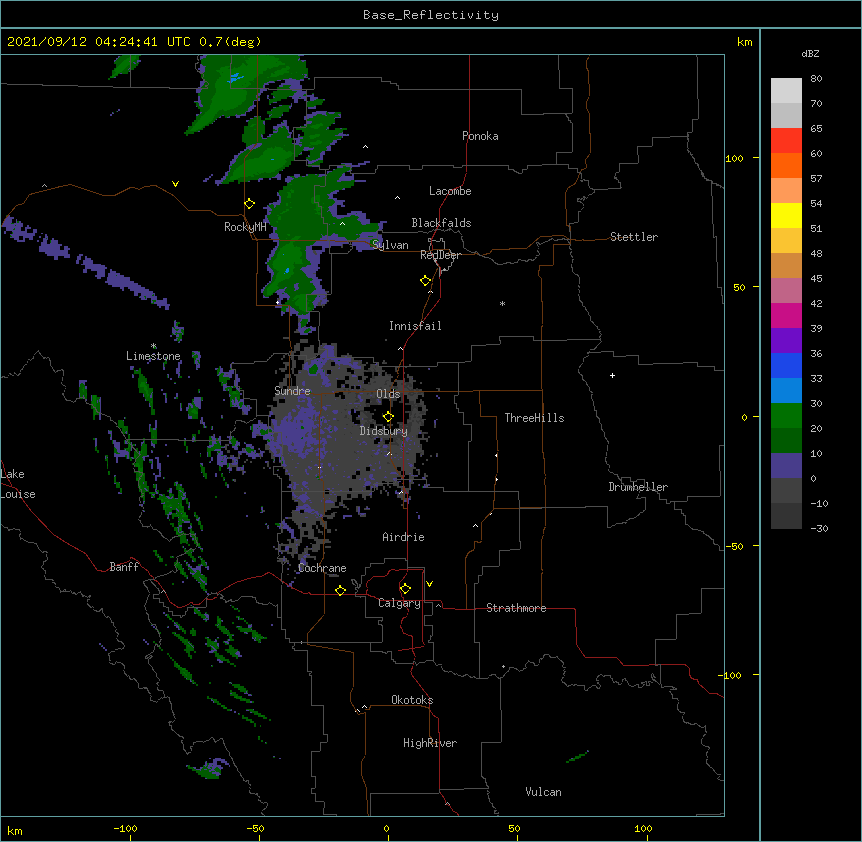Select the Lake Louise label
862x842 pixels.
(18, 484)
